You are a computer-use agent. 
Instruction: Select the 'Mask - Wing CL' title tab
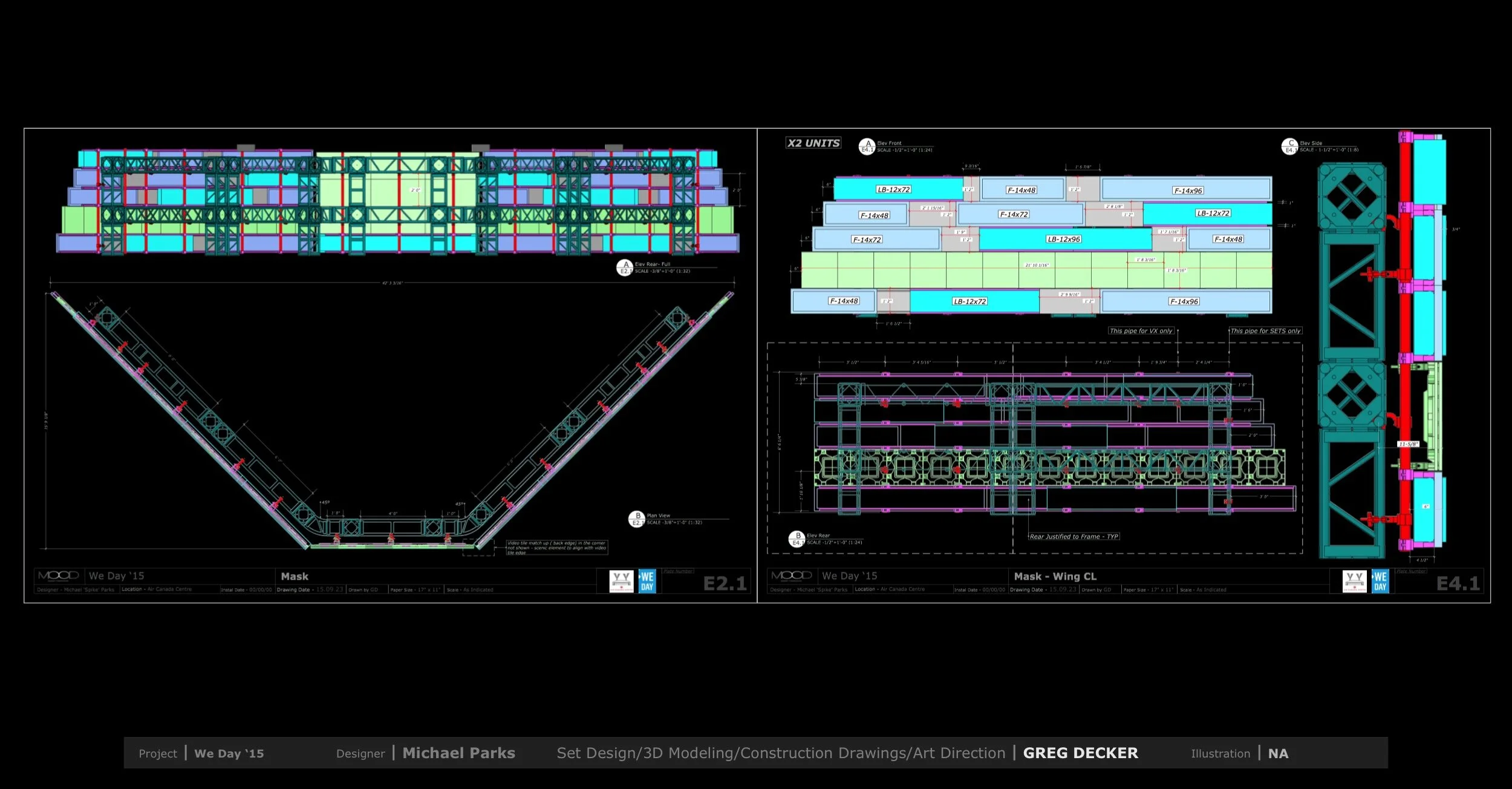tap(1056, 576)
